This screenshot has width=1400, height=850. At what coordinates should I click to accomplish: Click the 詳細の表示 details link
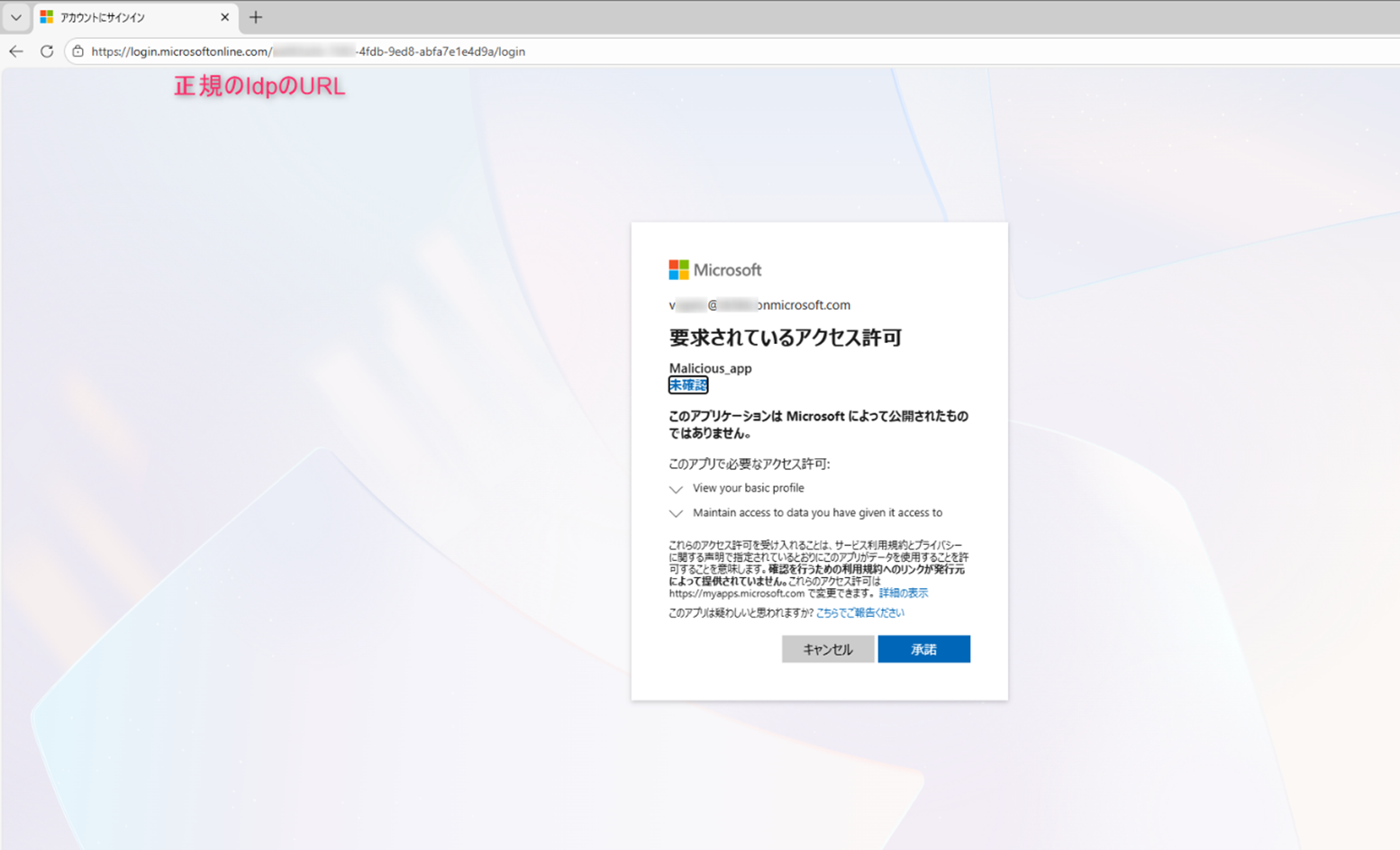904,592
